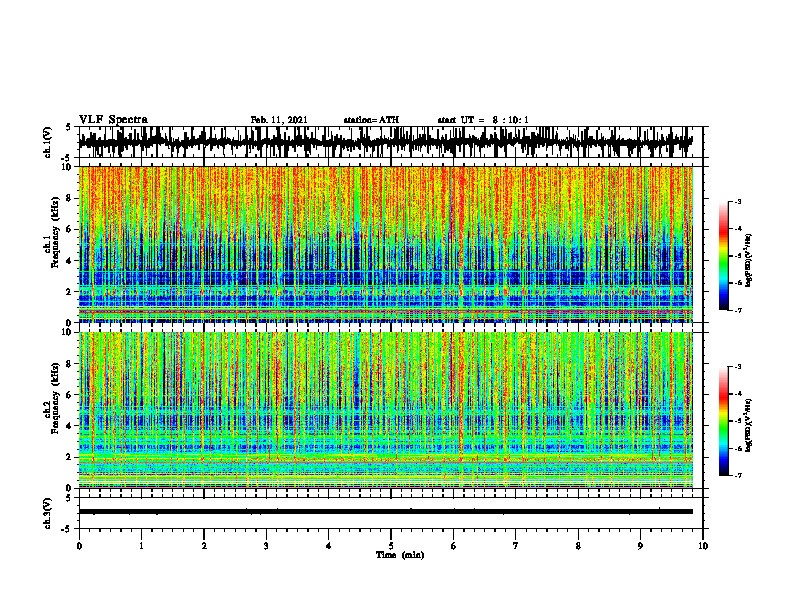Click the time axis tick label "8"
The width and height of the screenshot is (792, 612).
[x=578, y=546]
